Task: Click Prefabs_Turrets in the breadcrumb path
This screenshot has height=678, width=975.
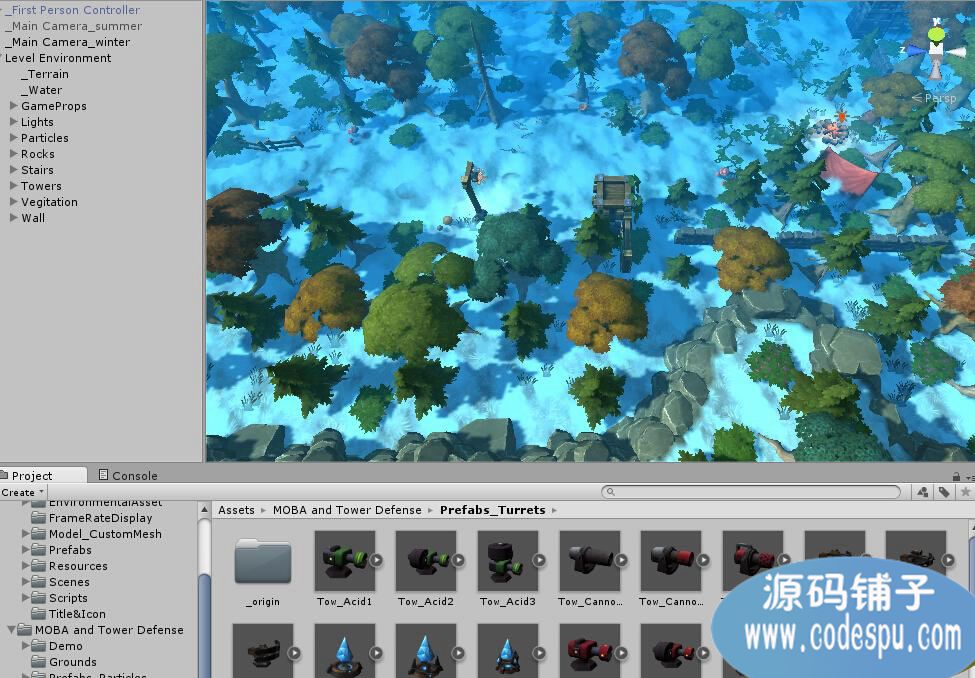Action: pos(492,510)
